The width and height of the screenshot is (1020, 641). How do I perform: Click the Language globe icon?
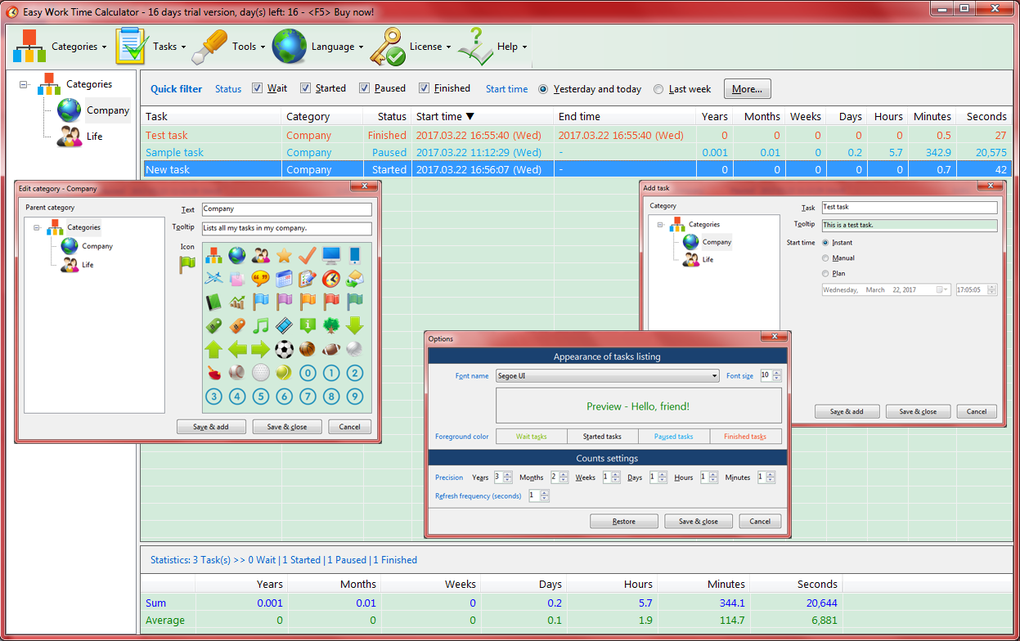(290, 46)
